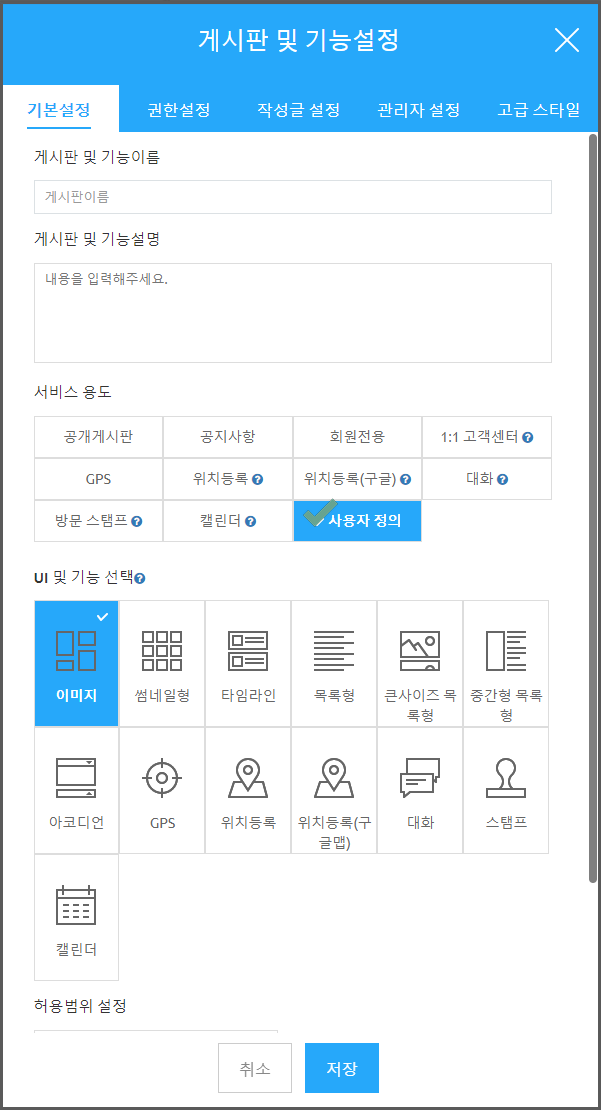Toggle the 사용자 정의 service option
This screenshot has width=601, height=1110.
[357, 521]
